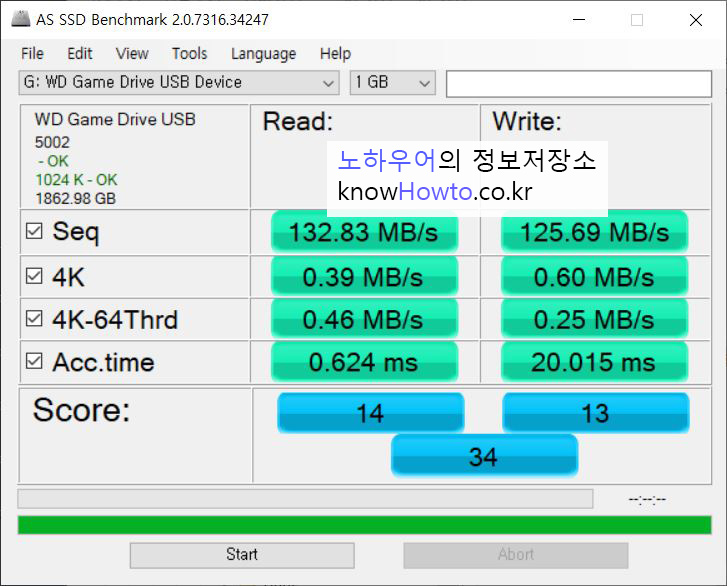
Task: Click the green overall progress bar
Action: point(364,525)
